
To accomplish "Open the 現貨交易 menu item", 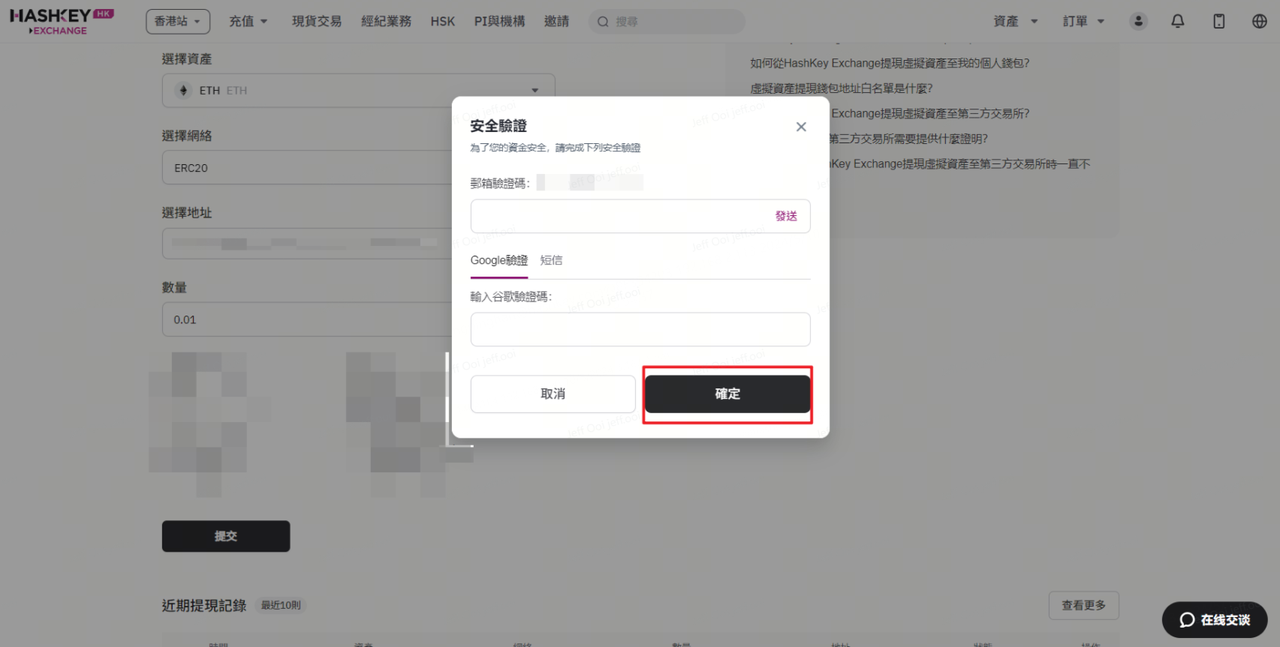I will 317,21.
